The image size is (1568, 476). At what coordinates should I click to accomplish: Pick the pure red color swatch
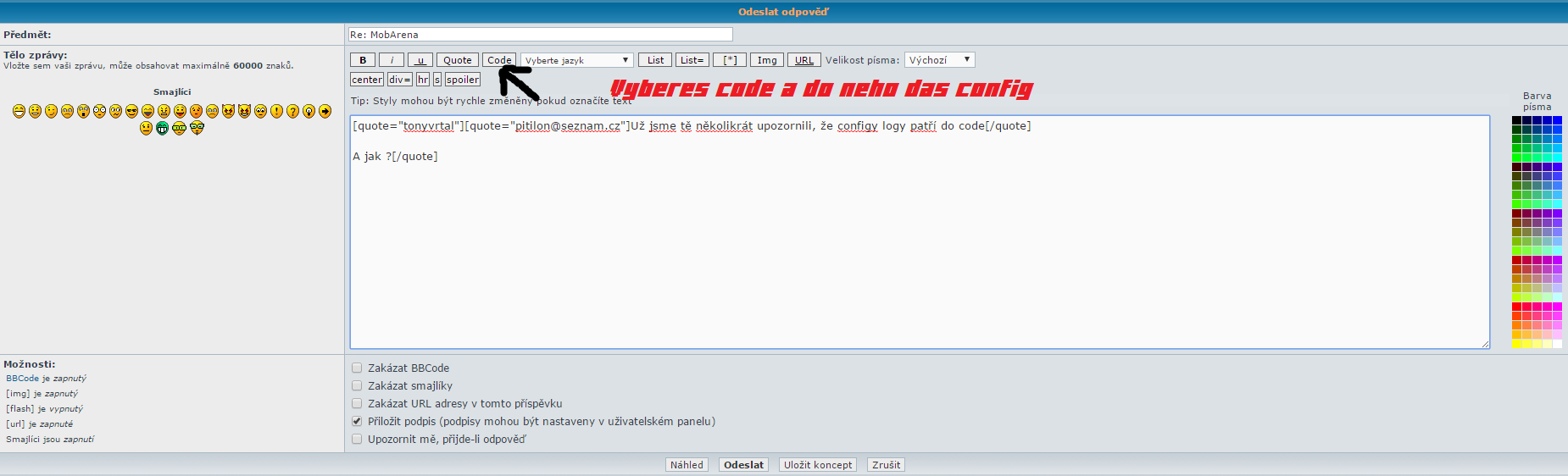tap(1517, 307)
